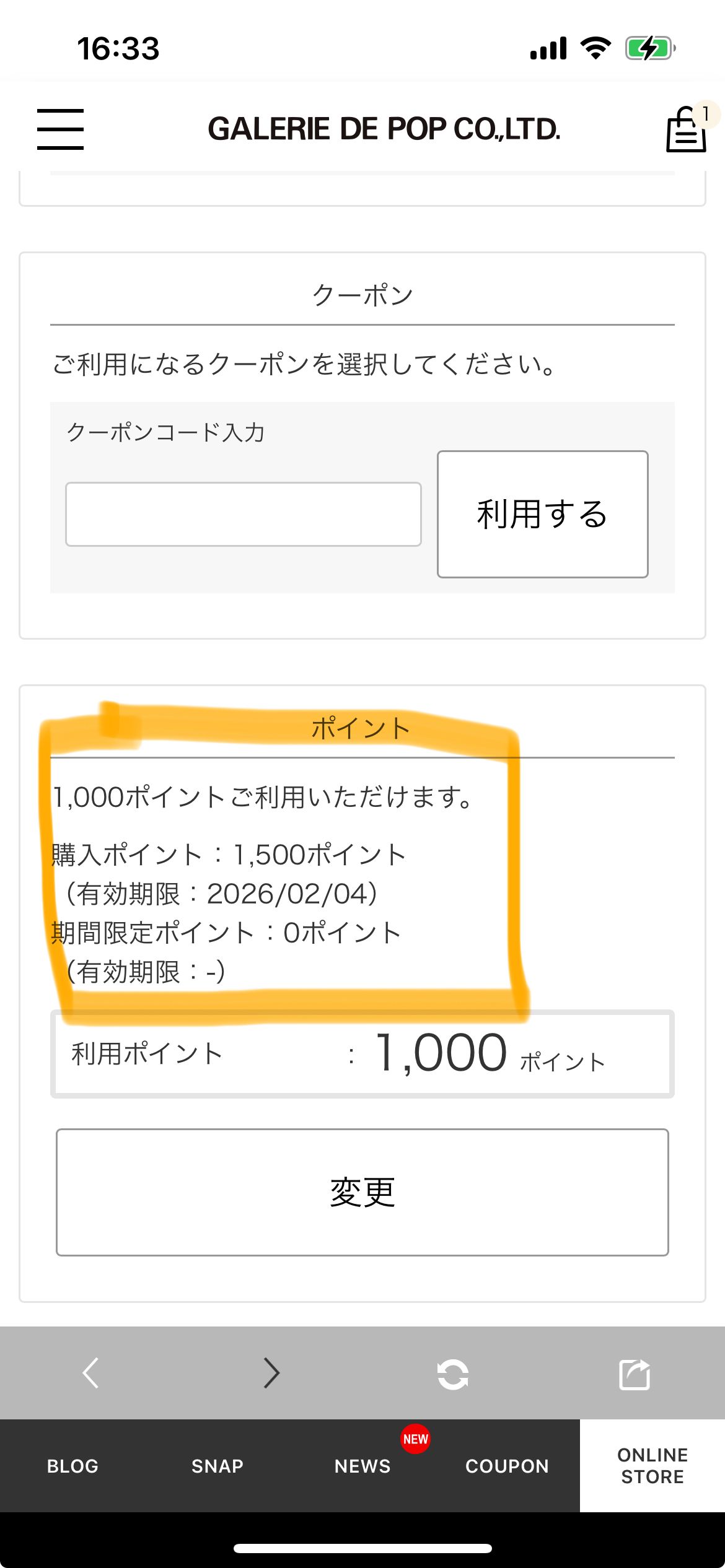Open the COUPON tab
The height and width of the screenshot is (1568, 725).
pyautogui.click(x=507, y=1466)
